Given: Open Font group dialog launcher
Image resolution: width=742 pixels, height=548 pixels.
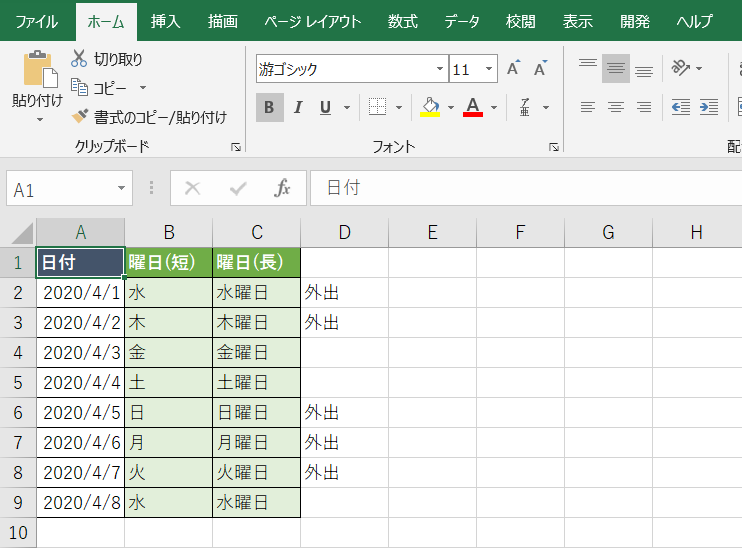Looking at the screenshot, I should [x=554, y=148].
